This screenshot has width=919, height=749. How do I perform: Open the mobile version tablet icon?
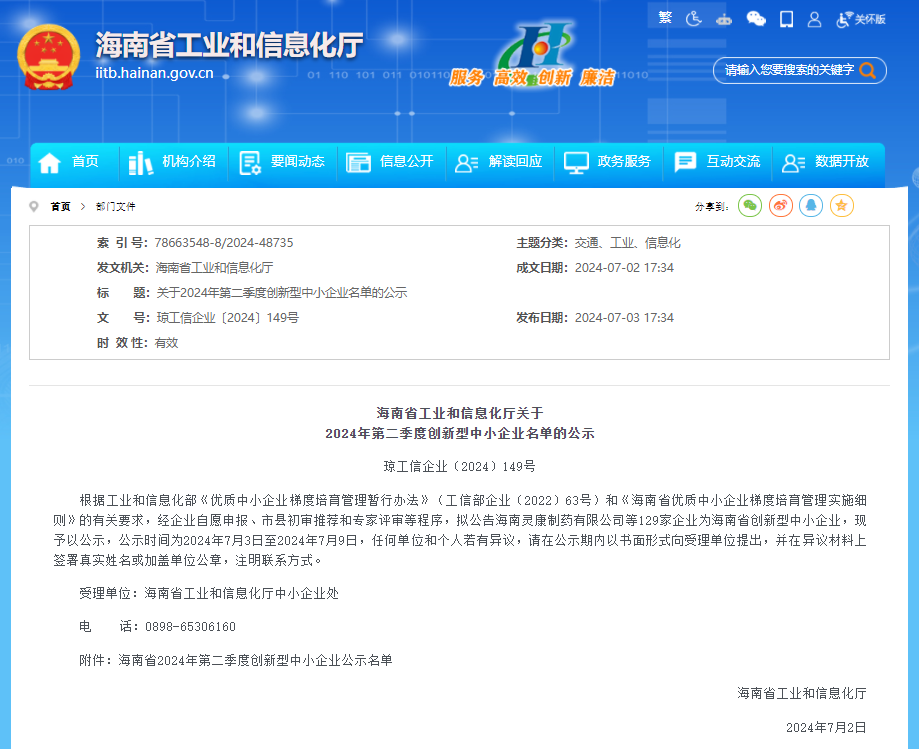coord(786,18)
